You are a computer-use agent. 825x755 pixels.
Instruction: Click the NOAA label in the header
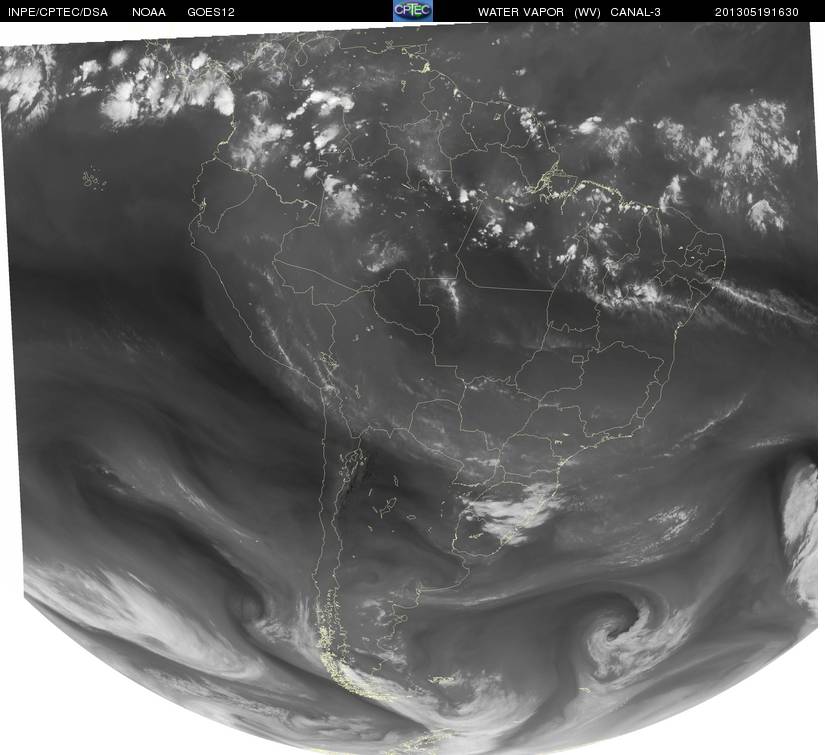(149, 12)
